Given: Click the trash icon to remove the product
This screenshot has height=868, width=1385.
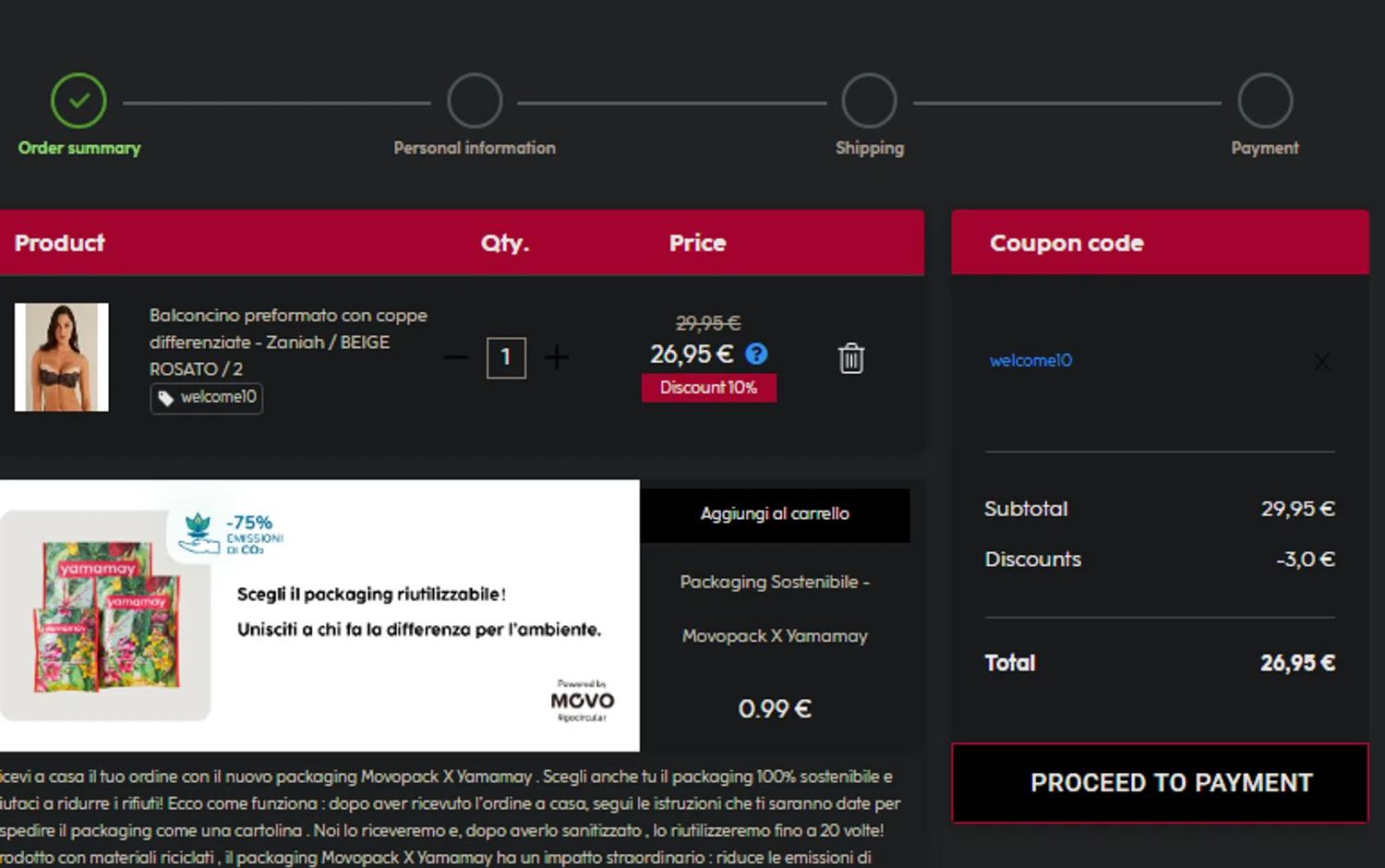Looking at the screenshot, I should (850, 358).
